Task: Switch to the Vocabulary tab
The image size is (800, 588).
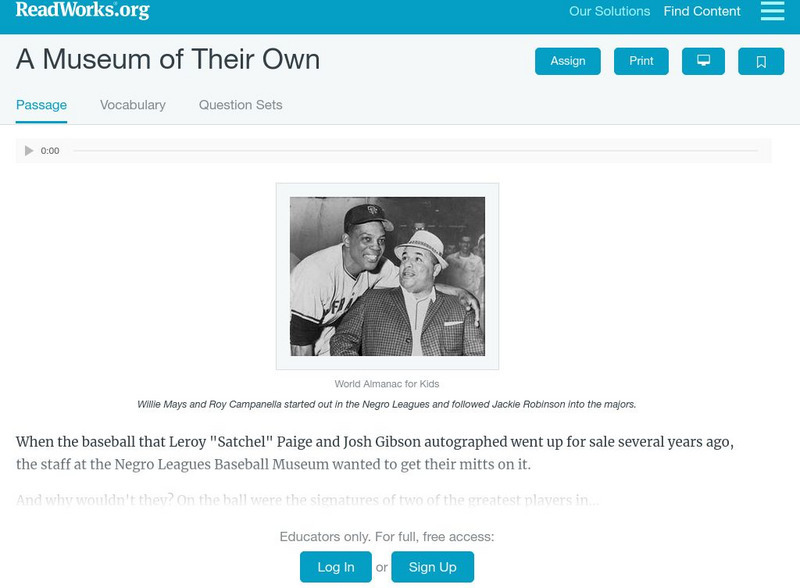Action: [133, 105]
